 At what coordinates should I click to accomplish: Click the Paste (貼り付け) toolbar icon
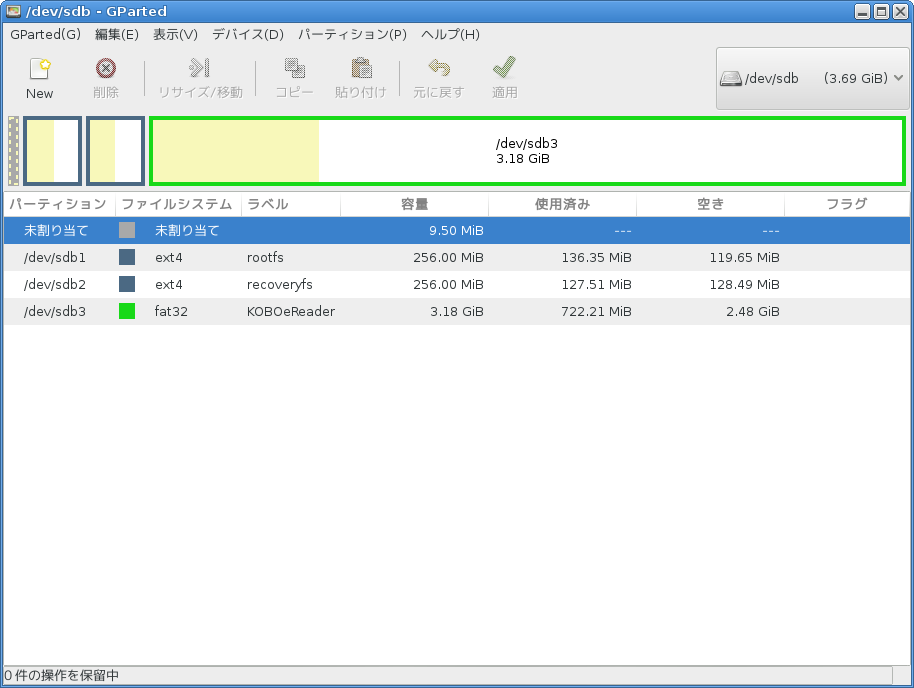pyautogui.click(x=360, y=70)
